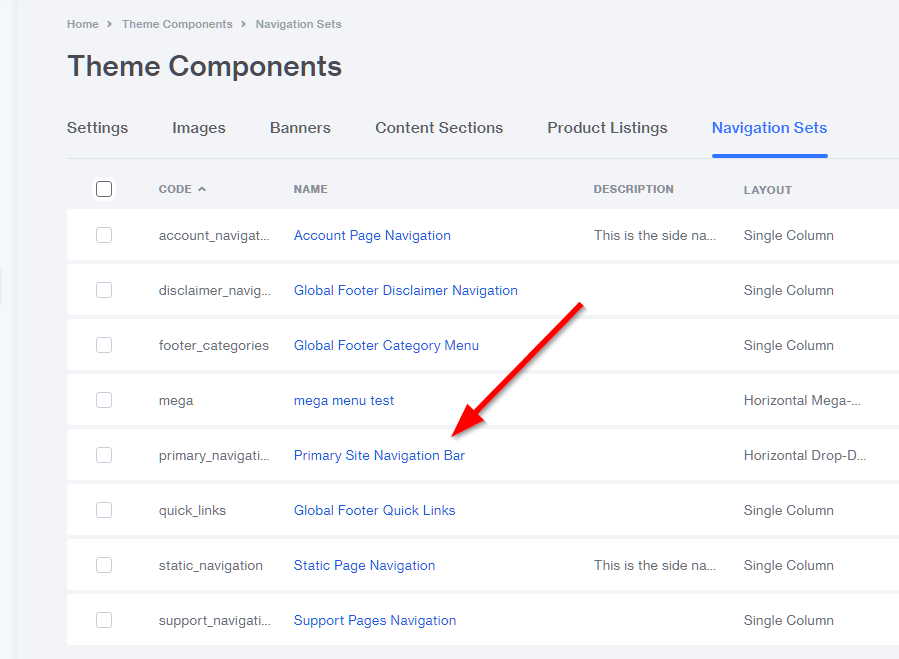Check the support_navigation row checkbox

104,620
